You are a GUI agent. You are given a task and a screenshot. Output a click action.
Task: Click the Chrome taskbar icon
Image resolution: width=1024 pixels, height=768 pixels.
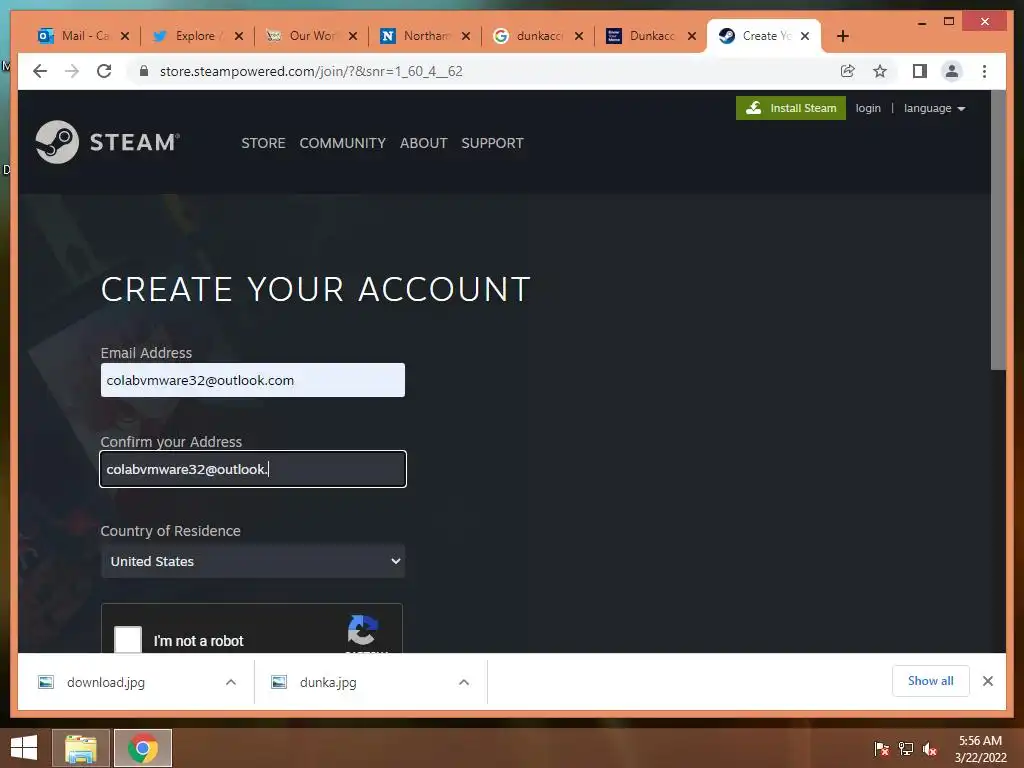pos(143,748)
